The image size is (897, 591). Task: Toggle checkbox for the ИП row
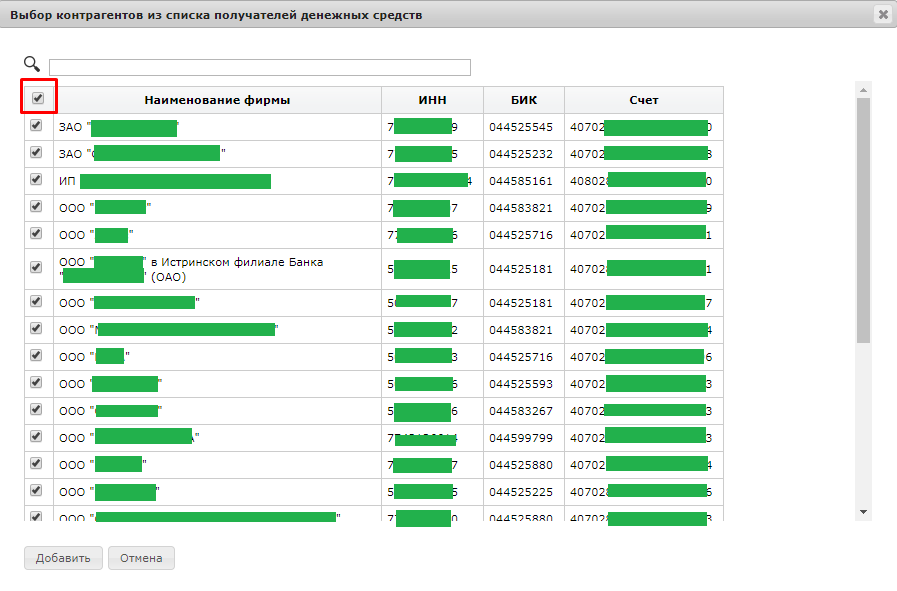click(x=37, y=180)
